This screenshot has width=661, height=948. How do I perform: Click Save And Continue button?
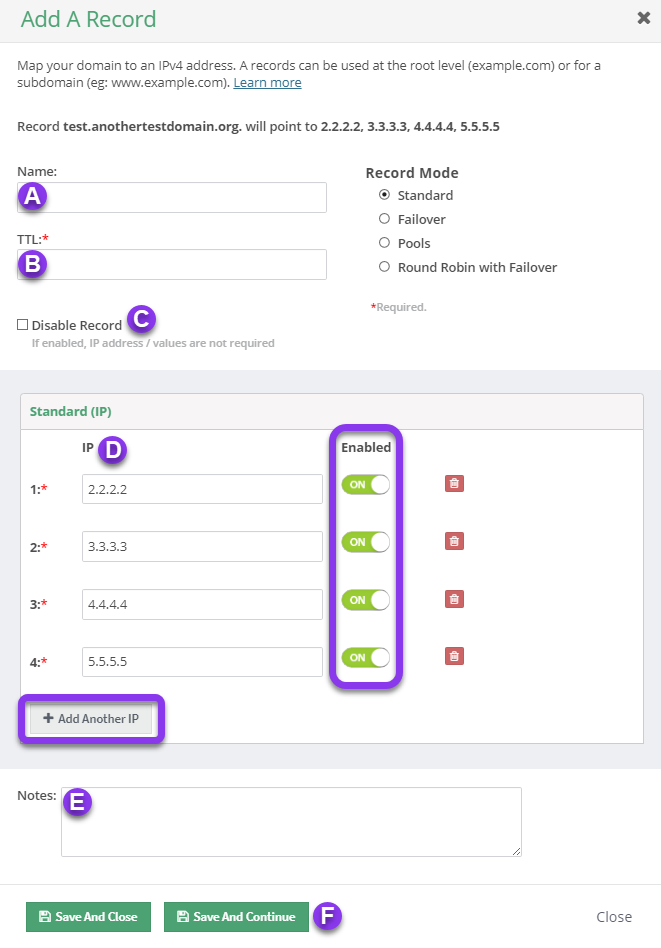[x=236, y=917]
